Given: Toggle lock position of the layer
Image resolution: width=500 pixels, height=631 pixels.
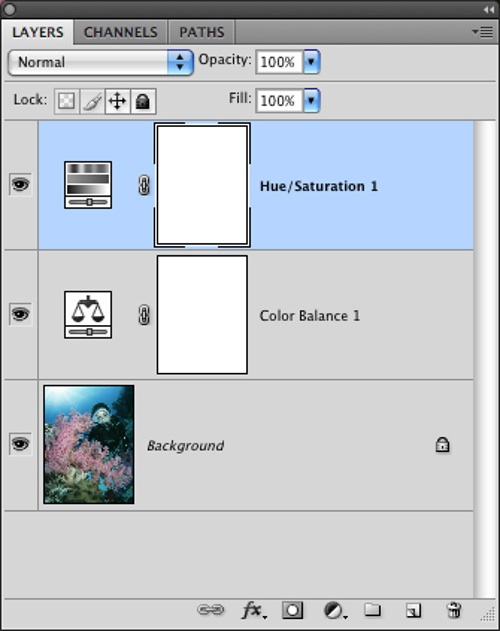Looking at the screenshot, I should pos(117,101).
